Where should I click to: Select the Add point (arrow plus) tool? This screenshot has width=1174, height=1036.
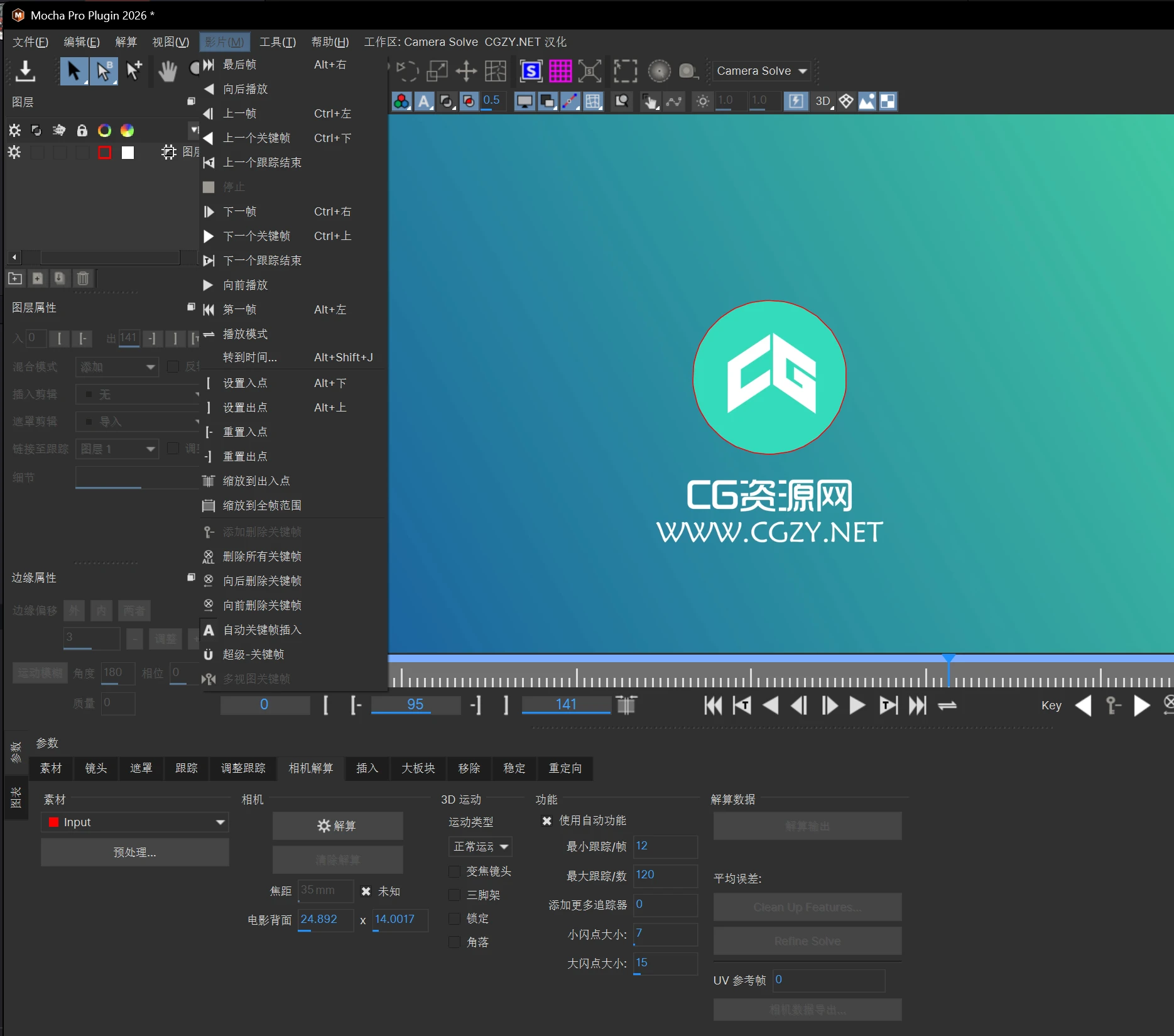(x=134, y=70)
